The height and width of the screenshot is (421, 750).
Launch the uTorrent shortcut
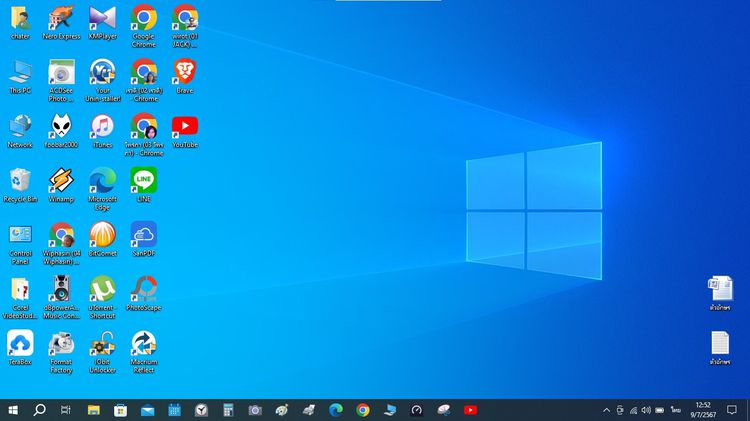[x=102, y=298]
